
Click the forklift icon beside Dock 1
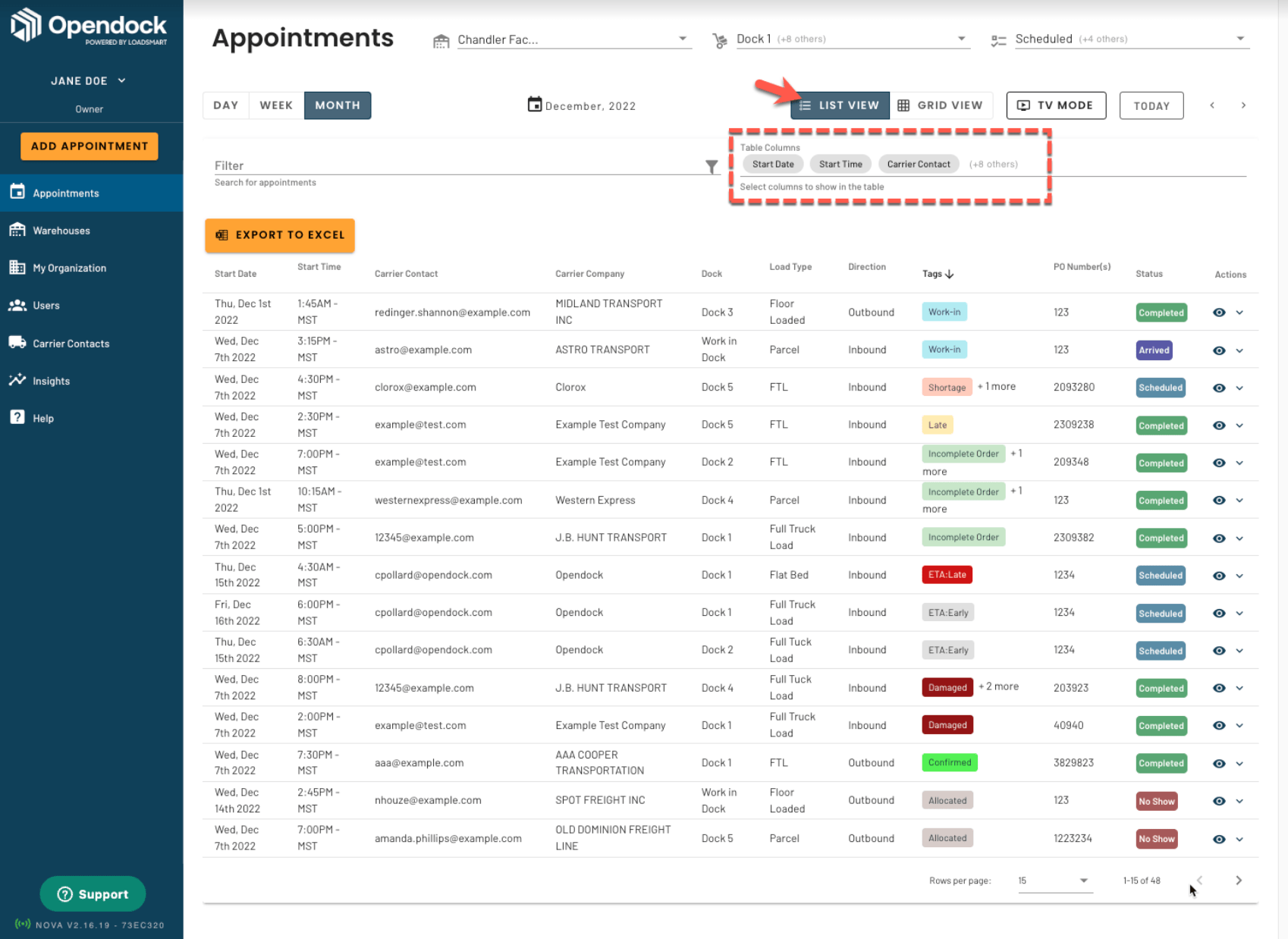[x=719, y=41]
